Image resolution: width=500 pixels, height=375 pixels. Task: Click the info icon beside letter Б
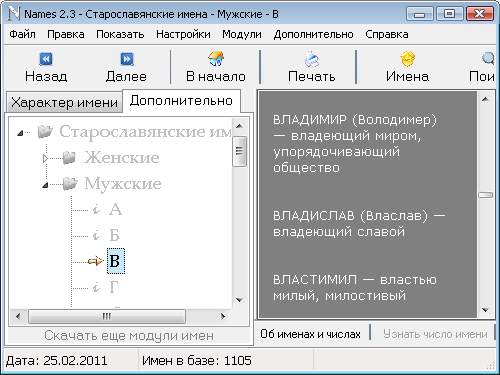tap(96, 235)
